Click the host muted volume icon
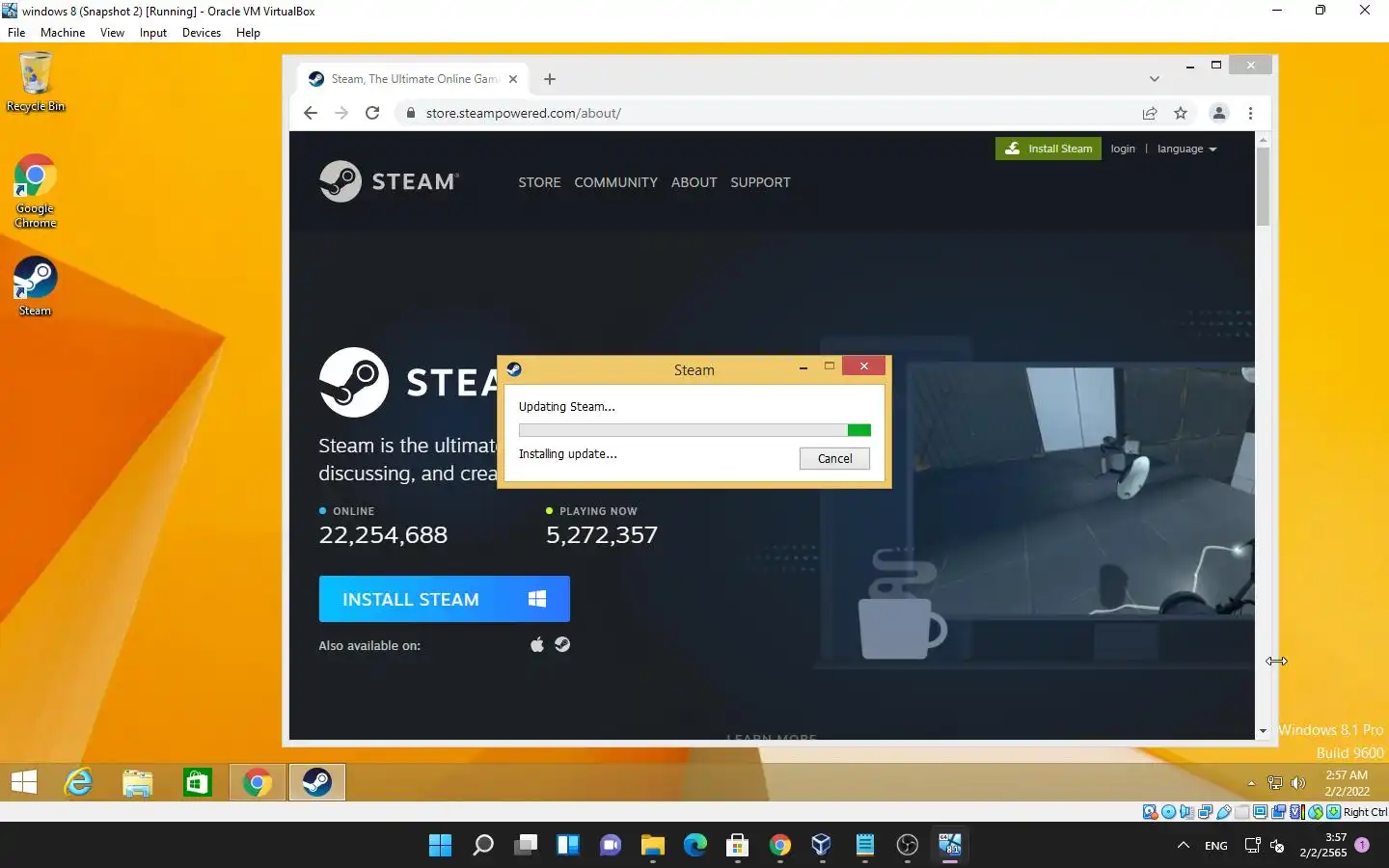This screenshot has height=868, width=1389. [1277, 846]
